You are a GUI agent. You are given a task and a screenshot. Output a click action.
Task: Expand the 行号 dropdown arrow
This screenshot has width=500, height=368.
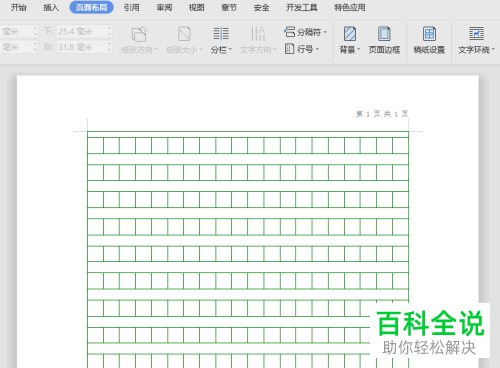point(317,49)
